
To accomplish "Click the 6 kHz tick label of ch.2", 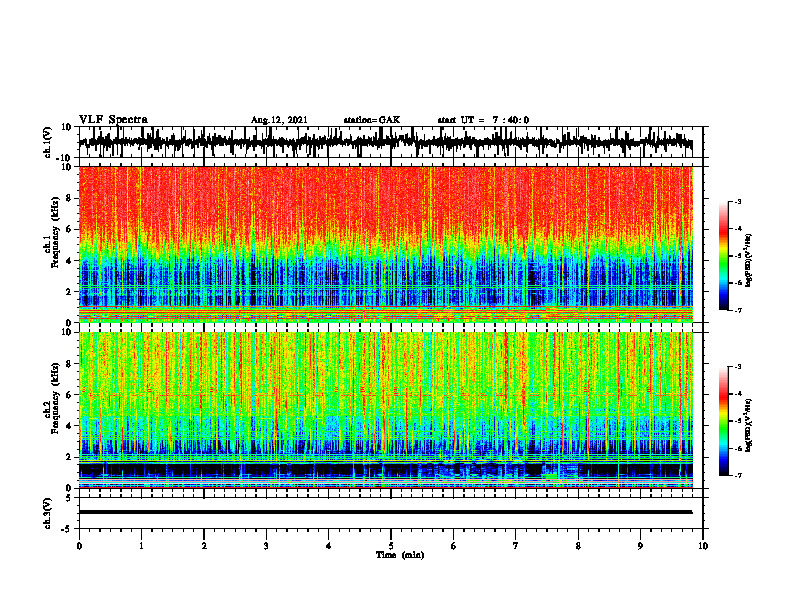I will (x=70, y=395).
